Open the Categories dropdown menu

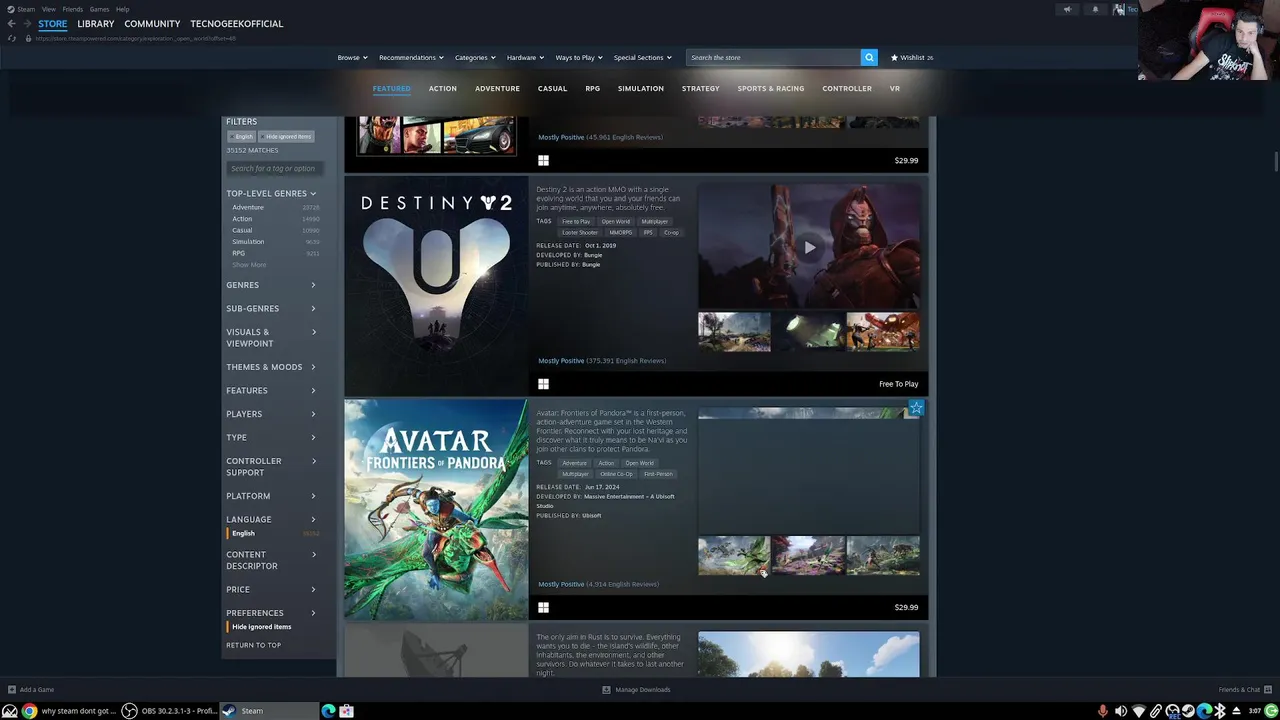pyautogui.click(x=474, y=57)
